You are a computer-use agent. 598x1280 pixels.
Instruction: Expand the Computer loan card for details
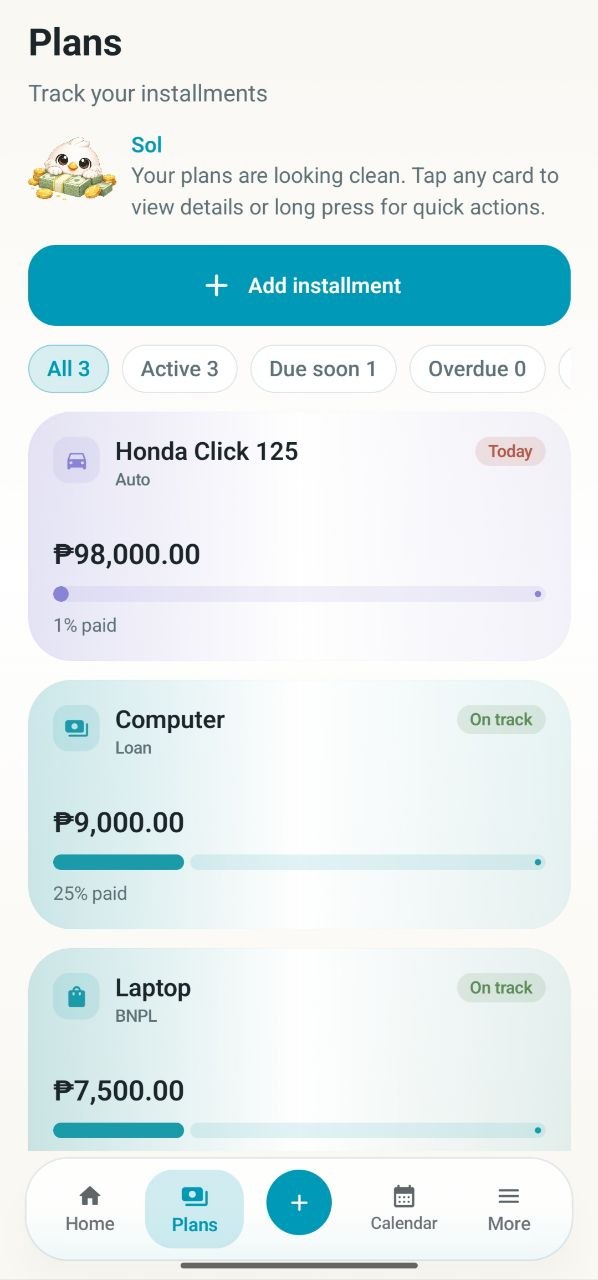point(299,805)
